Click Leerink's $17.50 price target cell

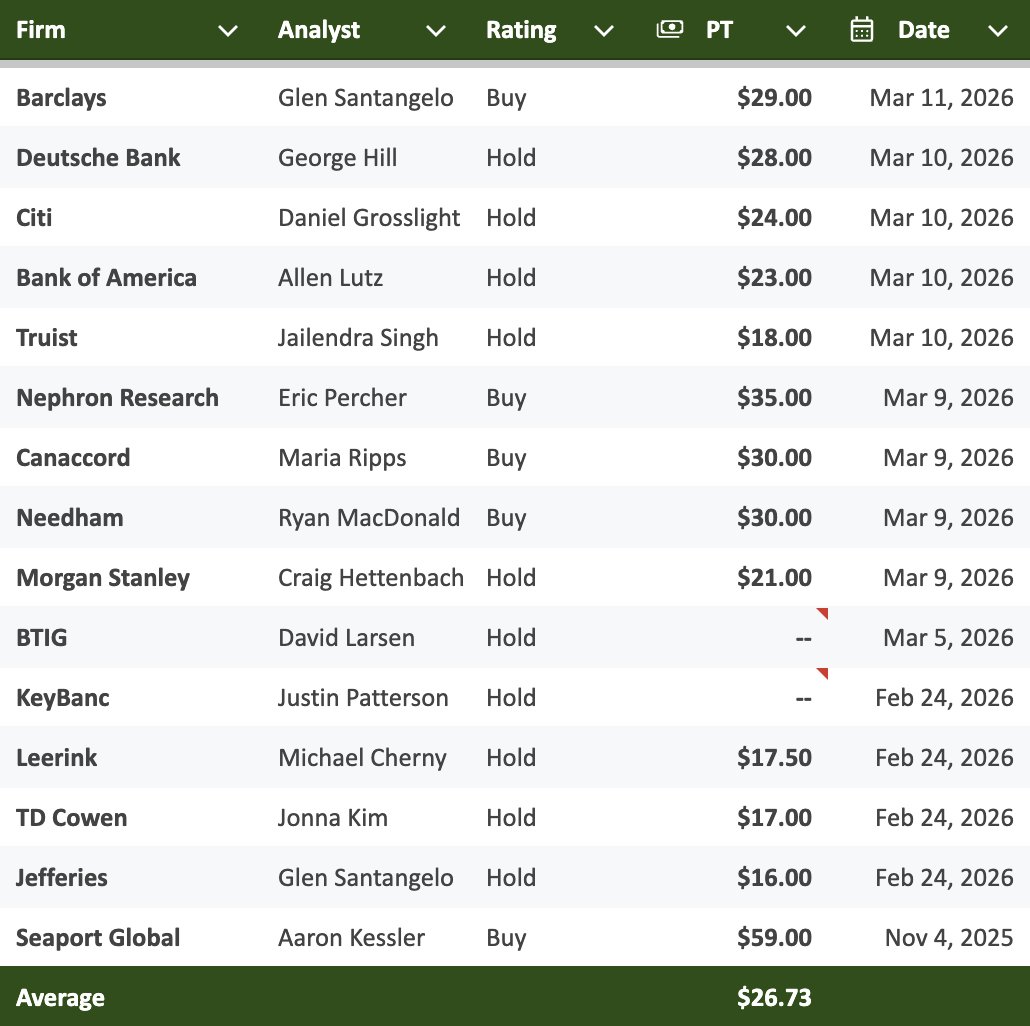(774, 758)
